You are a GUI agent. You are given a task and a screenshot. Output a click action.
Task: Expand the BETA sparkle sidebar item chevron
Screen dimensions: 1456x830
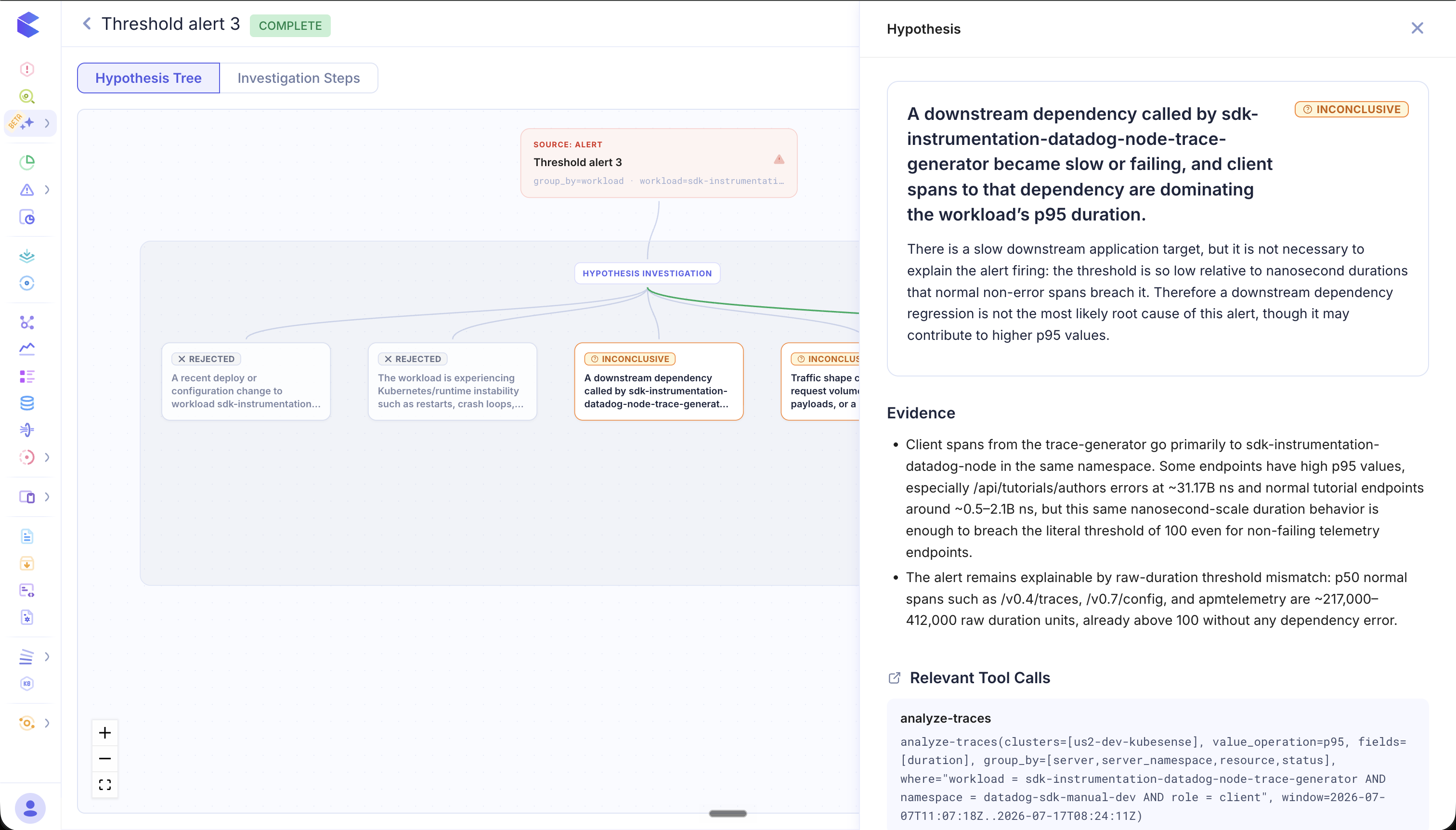click(x=47, y=123)
